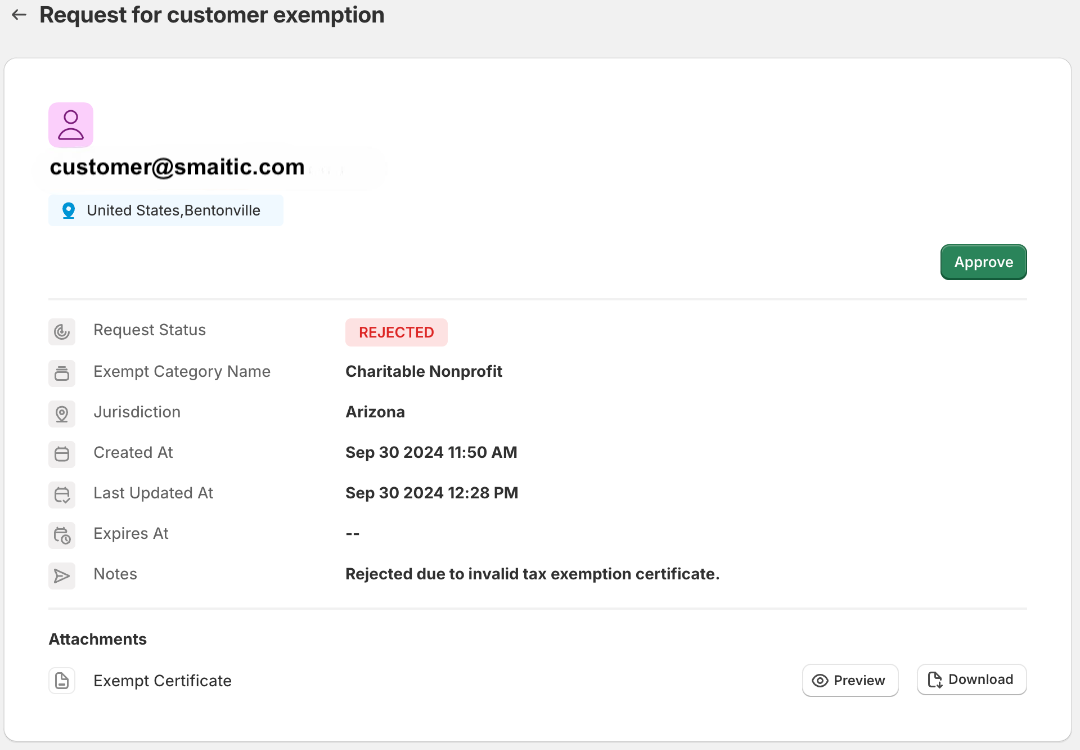Go back using the left arrow
1080x750 pixels.
(x=19, y=14)
